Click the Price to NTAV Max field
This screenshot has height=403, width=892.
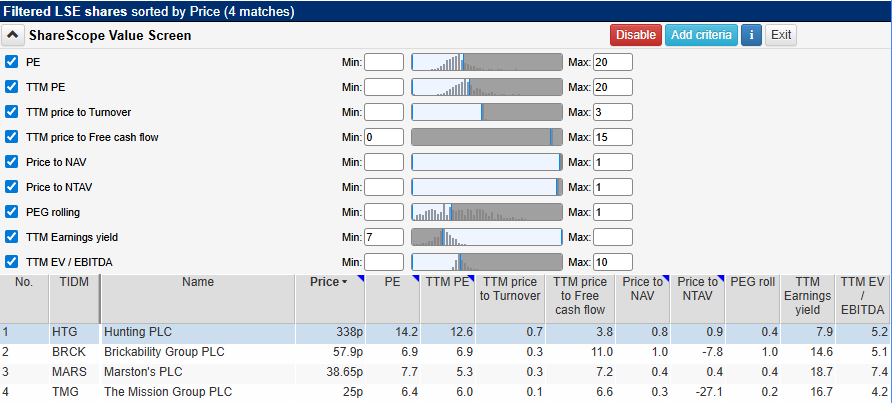(x=613, y=187)
